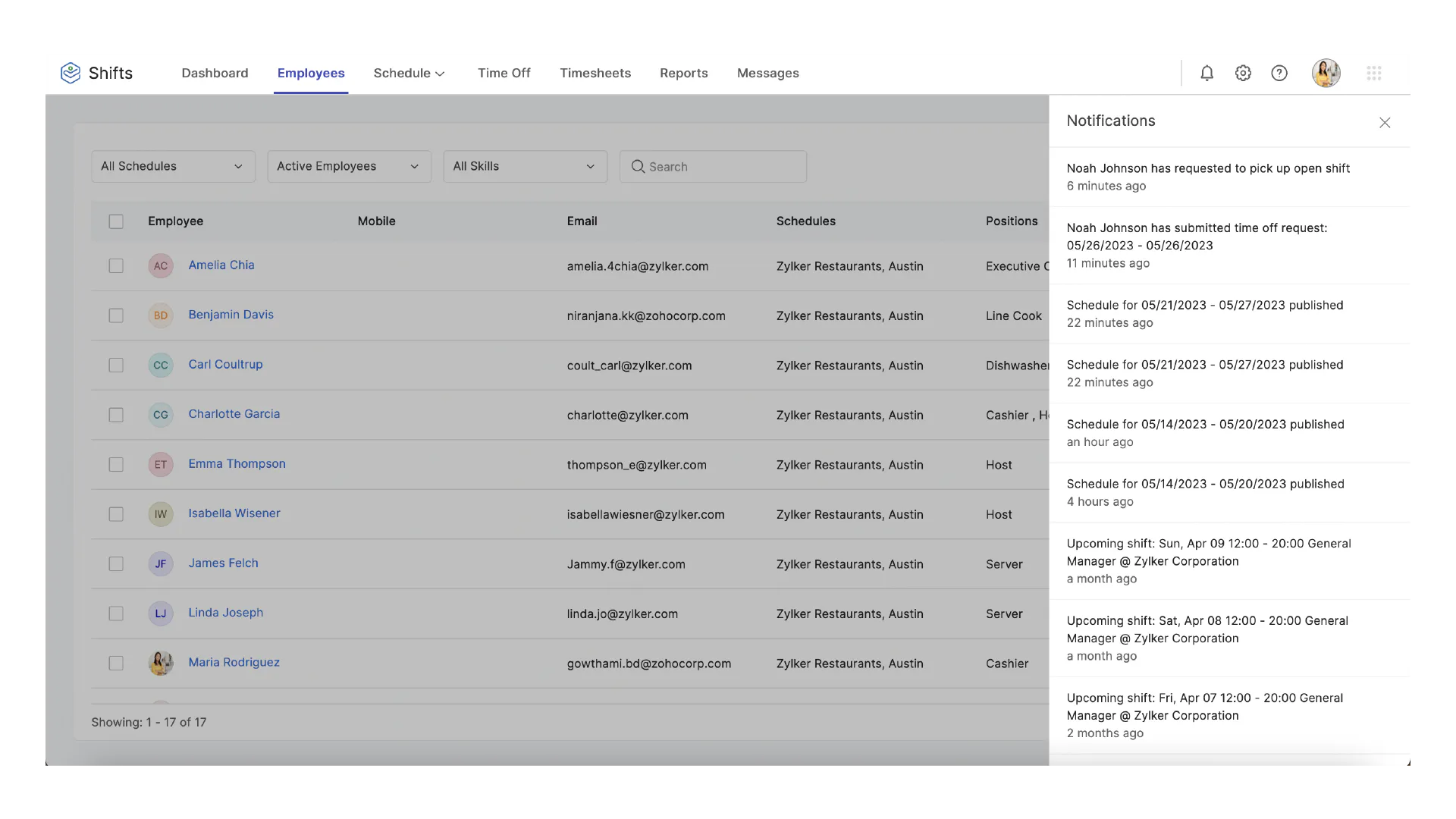The width and height of the screenshot is (1456, 819).
Task: Open the Timesheets tab
Action: point(595,73)
